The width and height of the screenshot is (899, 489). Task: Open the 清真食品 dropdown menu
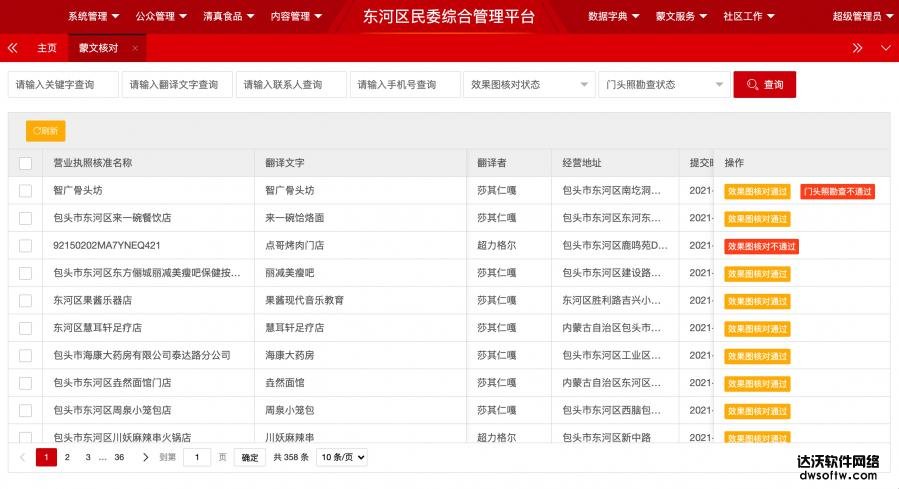coord(229,16)
